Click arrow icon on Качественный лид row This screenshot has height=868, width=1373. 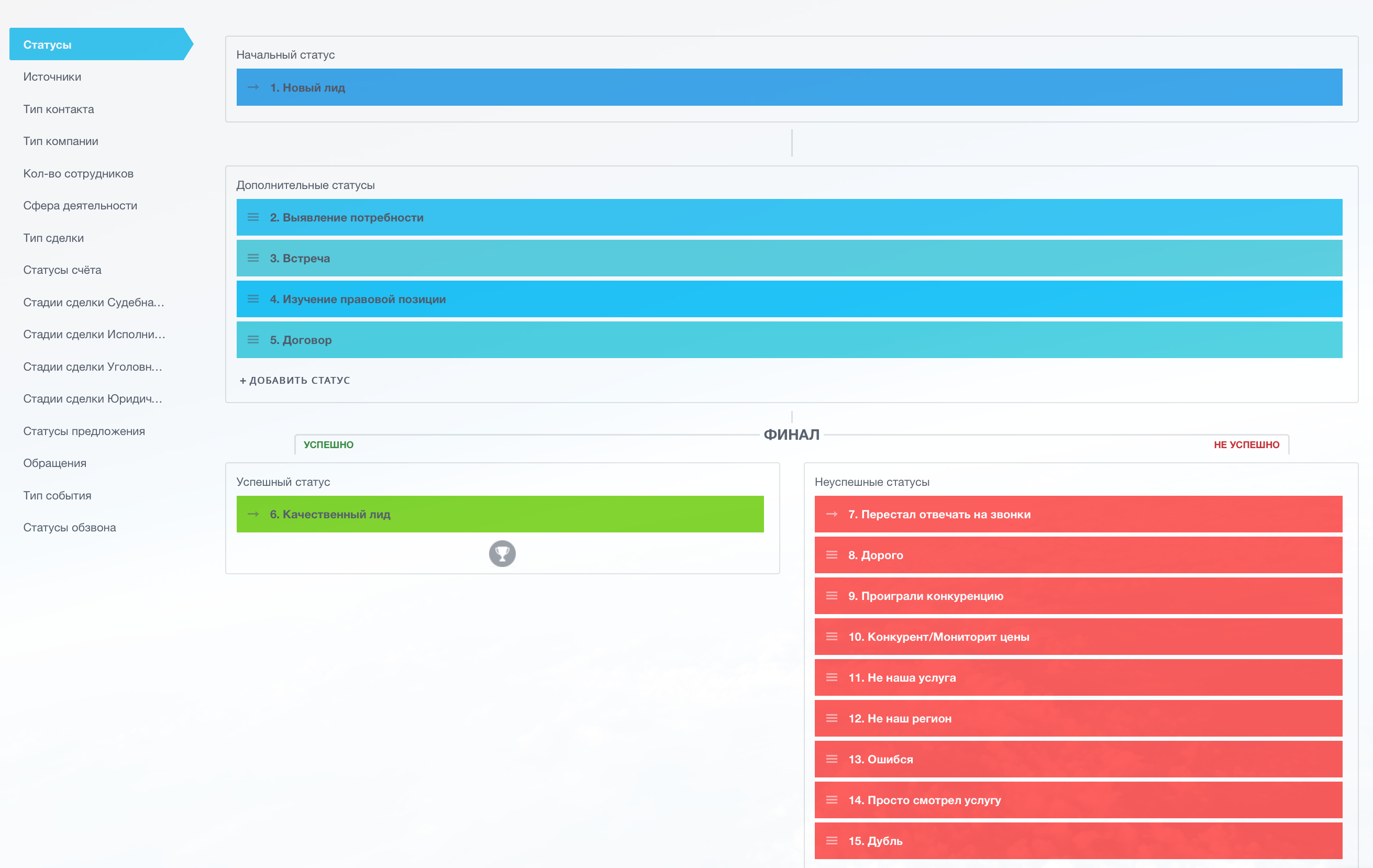[x=253, y=514]
